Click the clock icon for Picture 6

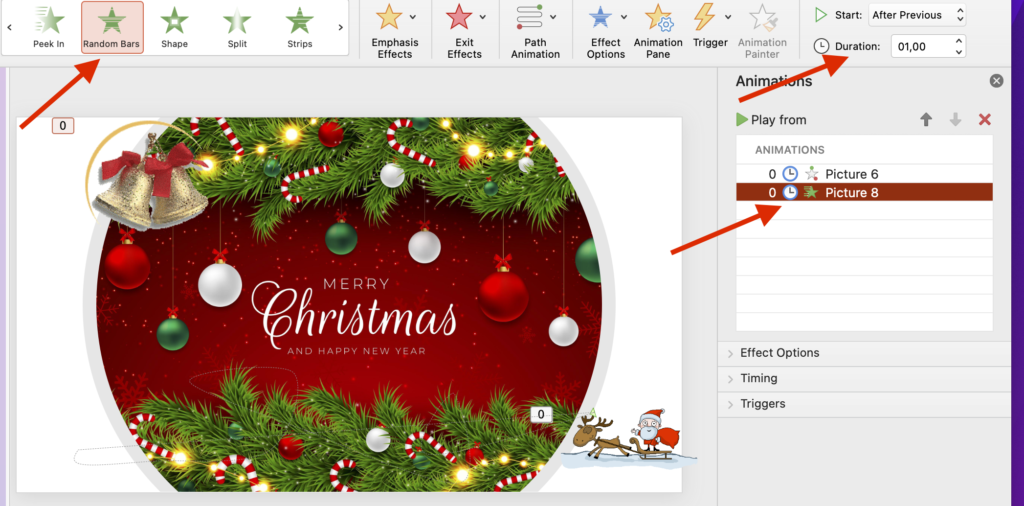pos(790,174)
